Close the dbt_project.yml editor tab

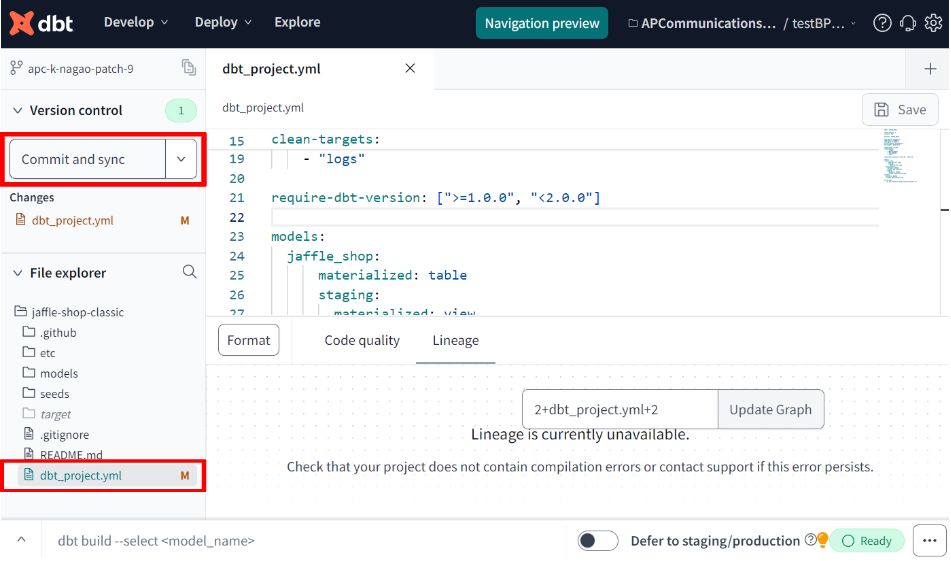click(410, 68)
